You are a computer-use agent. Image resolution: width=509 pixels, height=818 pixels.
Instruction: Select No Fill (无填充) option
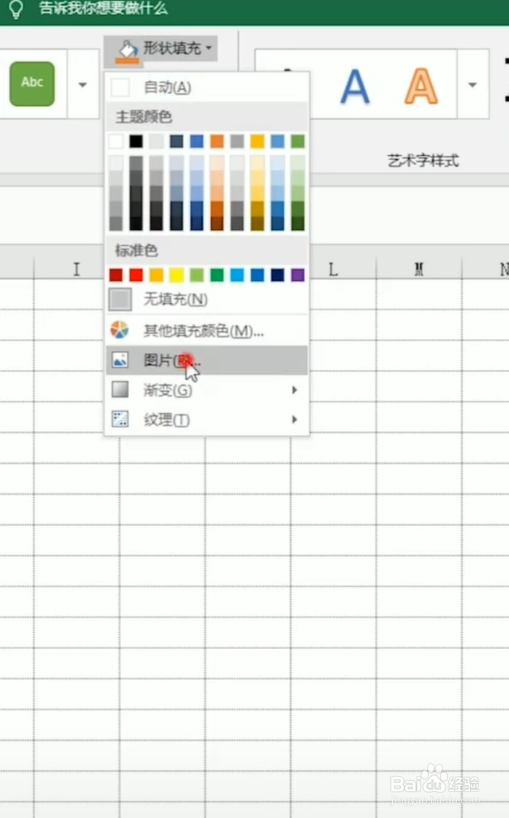tap(207, 299)
